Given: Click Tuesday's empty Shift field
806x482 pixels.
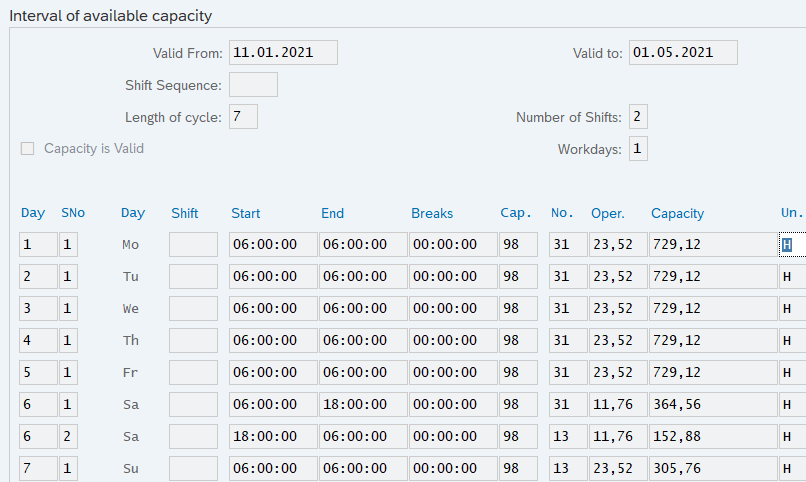Looking at the screenshot, I should (193, 277).
